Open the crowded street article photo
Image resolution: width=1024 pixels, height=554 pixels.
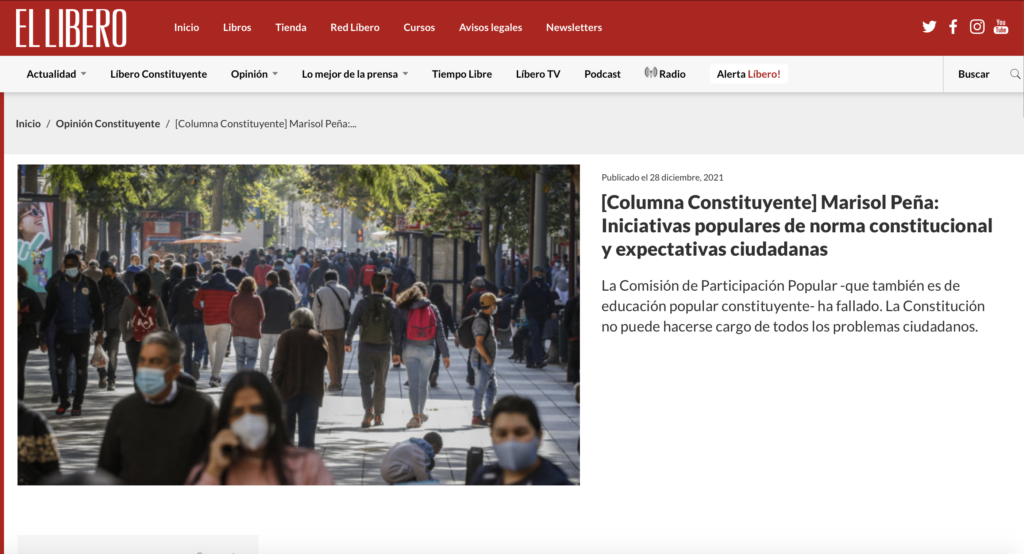click(x=298, y=324)
